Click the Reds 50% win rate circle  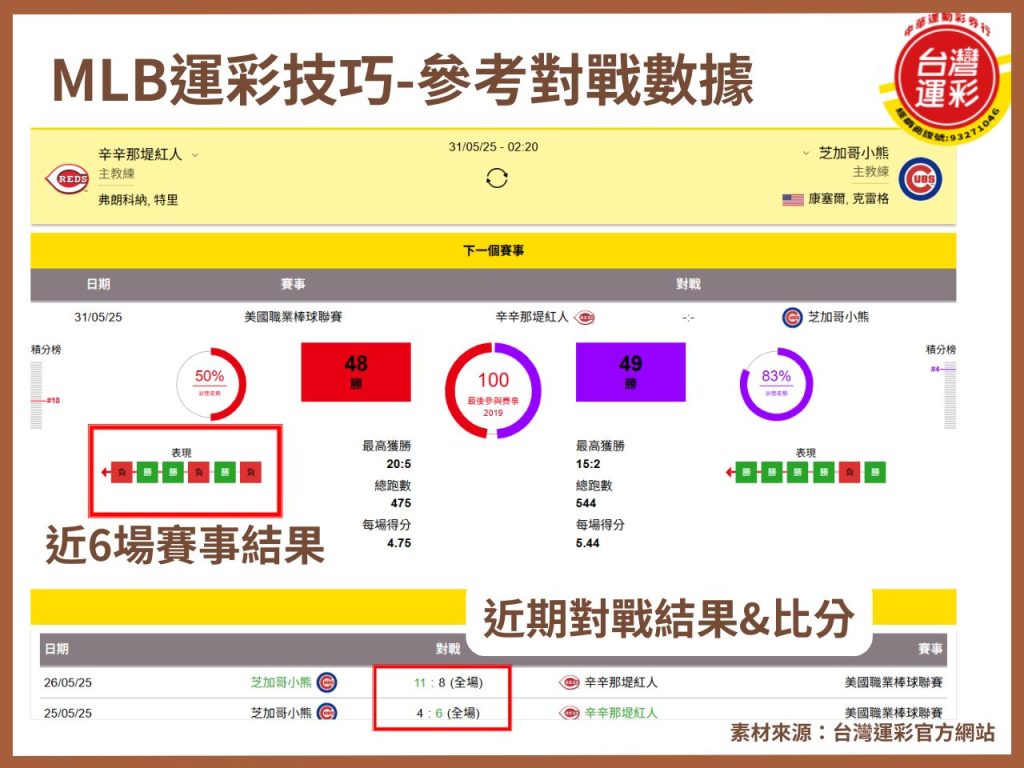pos(210,383)
